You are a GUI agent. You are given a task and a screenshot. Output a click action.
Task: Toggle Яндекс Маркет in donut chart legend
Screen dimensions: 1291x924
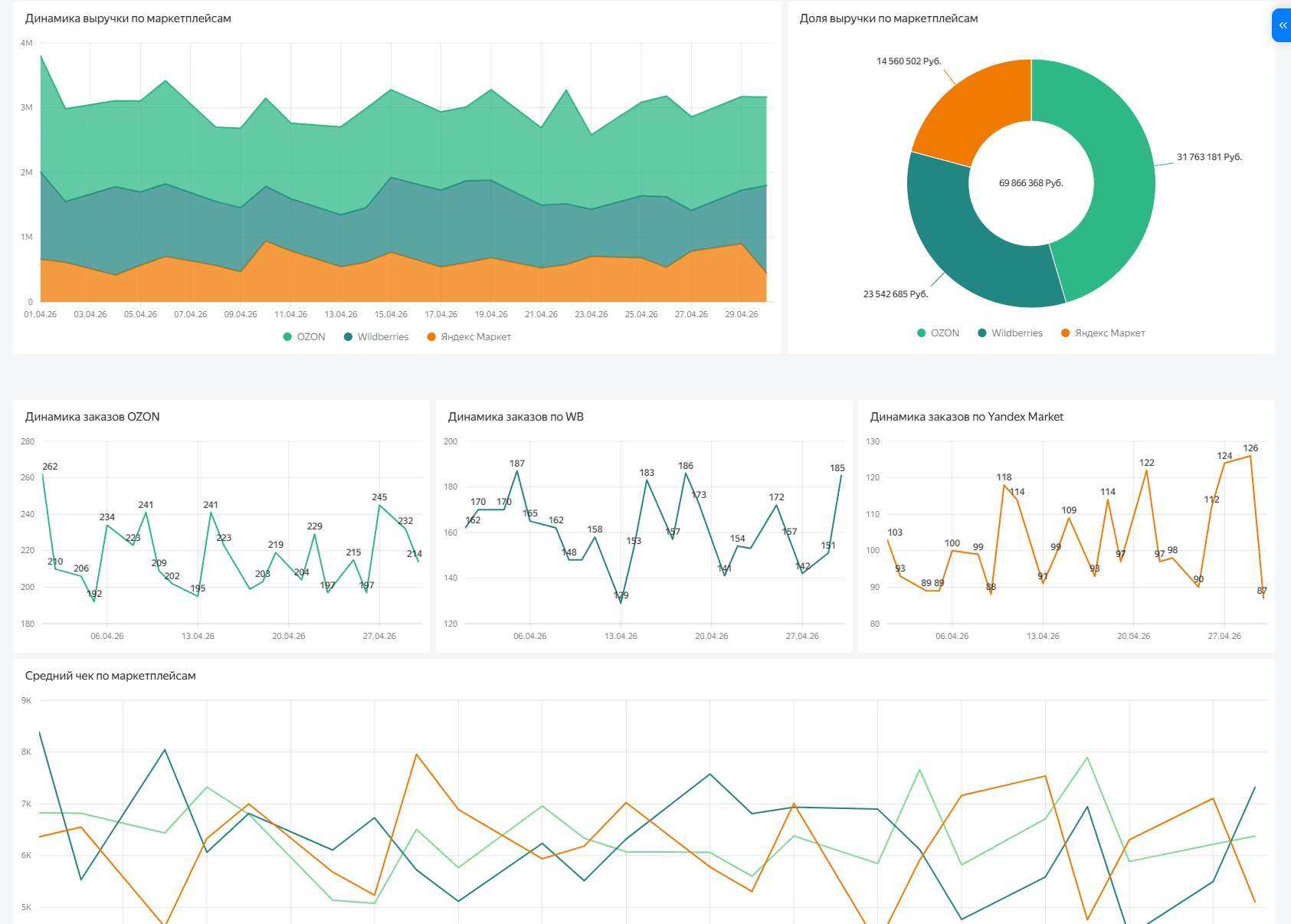tap(1103, 333)
